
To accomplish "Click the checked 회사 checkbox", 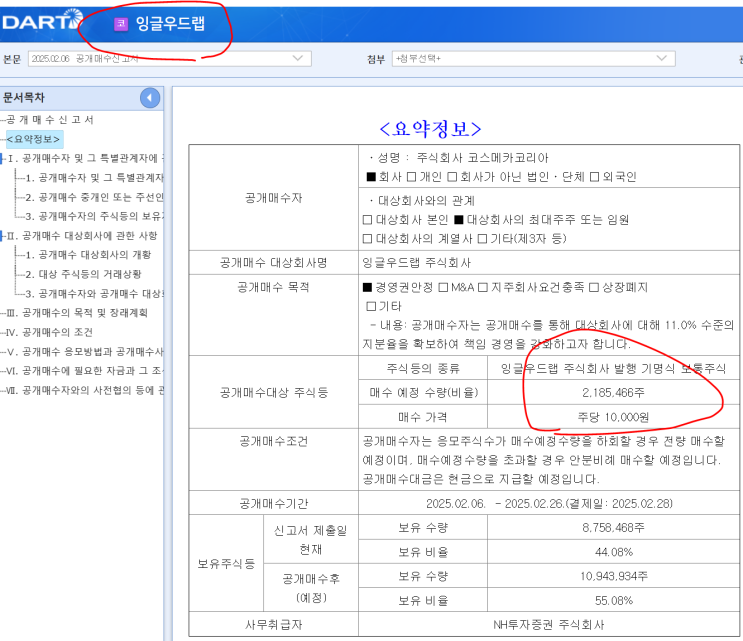I will point(371,177).
